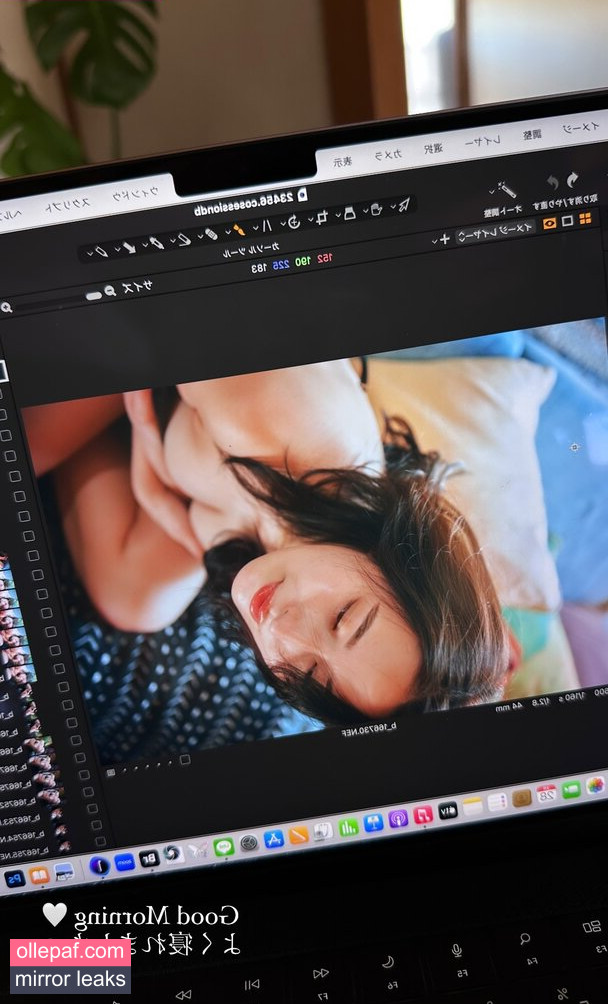
Task: Open dropdown arrow beside the Auto Adjust wand
Action: pos(493,191)
